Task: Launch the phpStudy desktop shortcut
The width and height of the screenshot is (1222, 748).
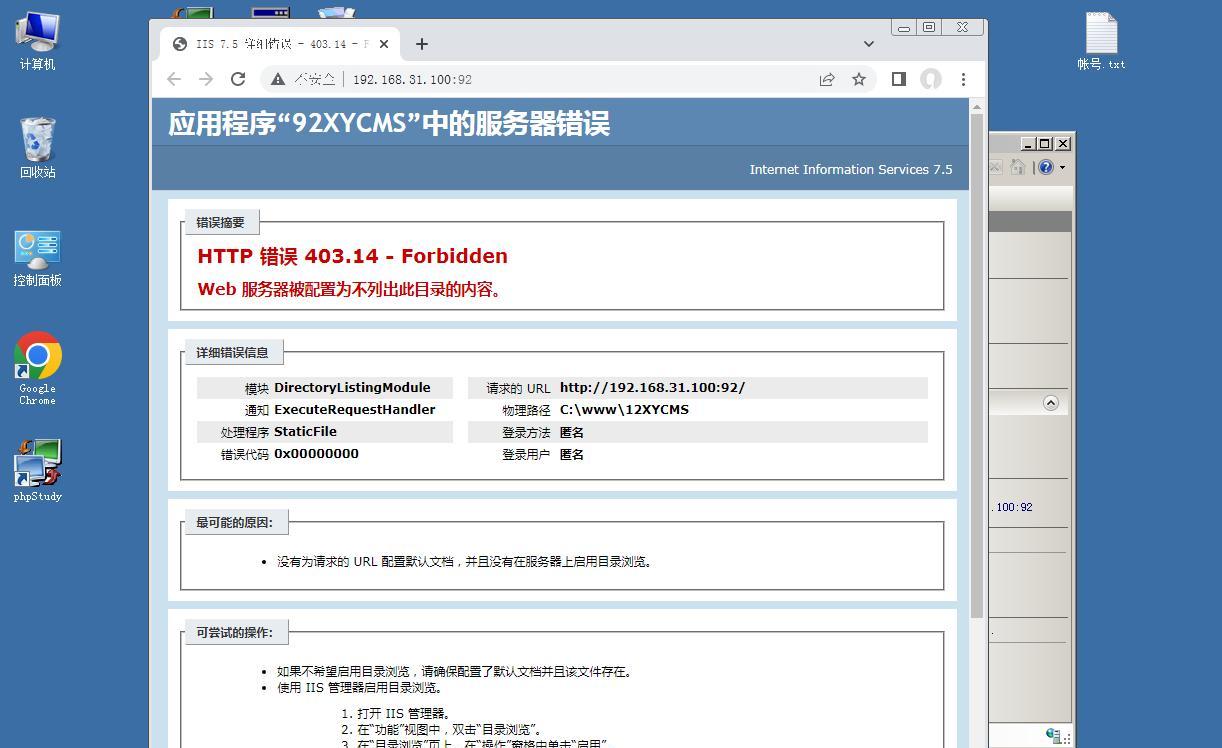Action: [x=37, y=470]
